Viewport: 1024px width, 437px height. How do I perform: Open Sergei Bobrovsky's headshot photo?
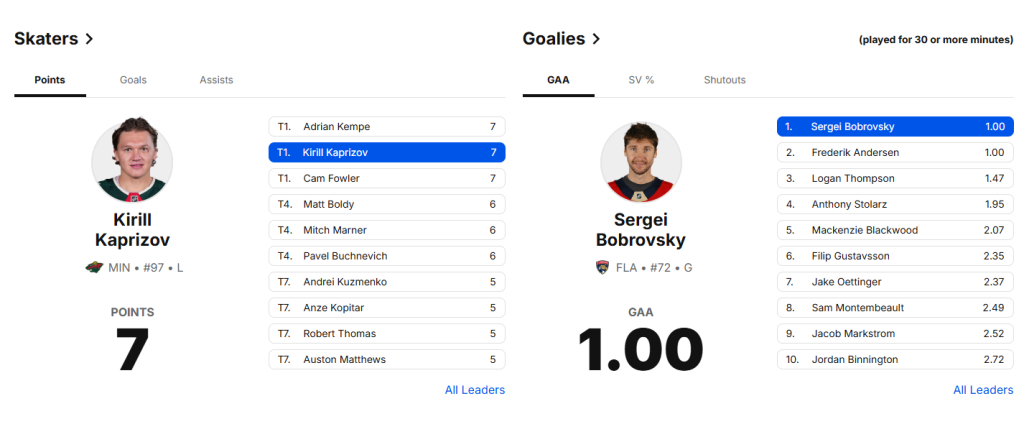(x=641, y=162)
